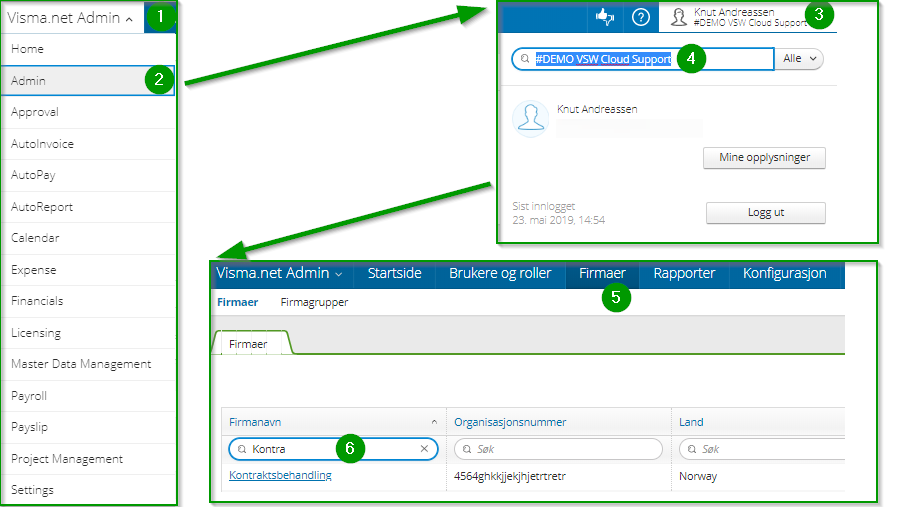Click the search icon in the Land filter
The height and width of the screenshot is (507, 913).
click(692, 449)
